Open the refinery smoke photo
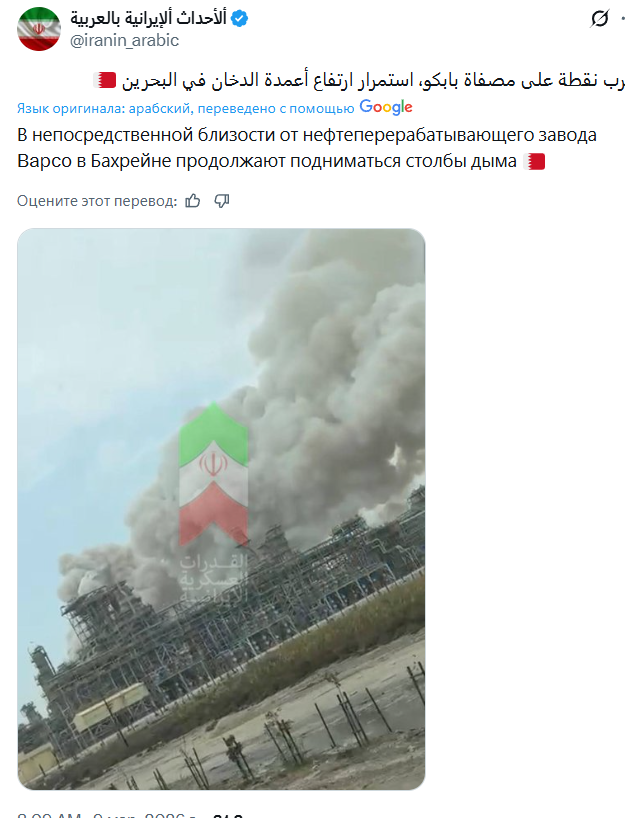The height and width of the screenshot is (818, 625). point(221,509)
